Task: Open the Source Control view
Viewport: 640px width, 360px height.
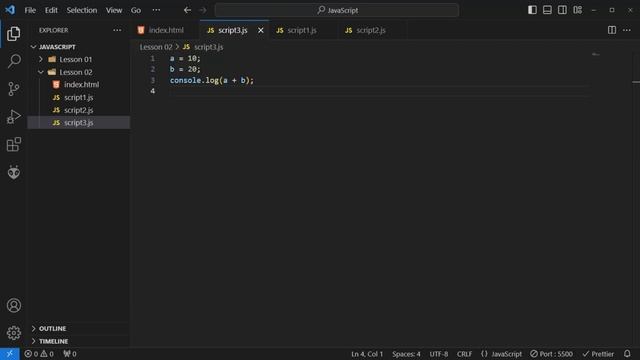Action: [x=13, y=89]
